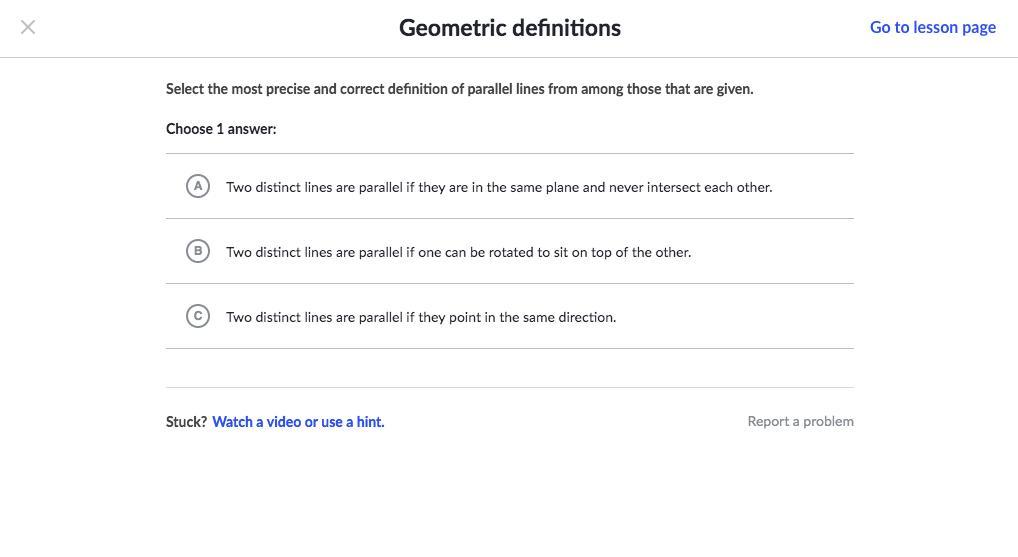Viewport: 1018px width, 557px height.
Task: Pick the answer about rotating onto the other
Action: pyautogui.click(x=458, y=252)
